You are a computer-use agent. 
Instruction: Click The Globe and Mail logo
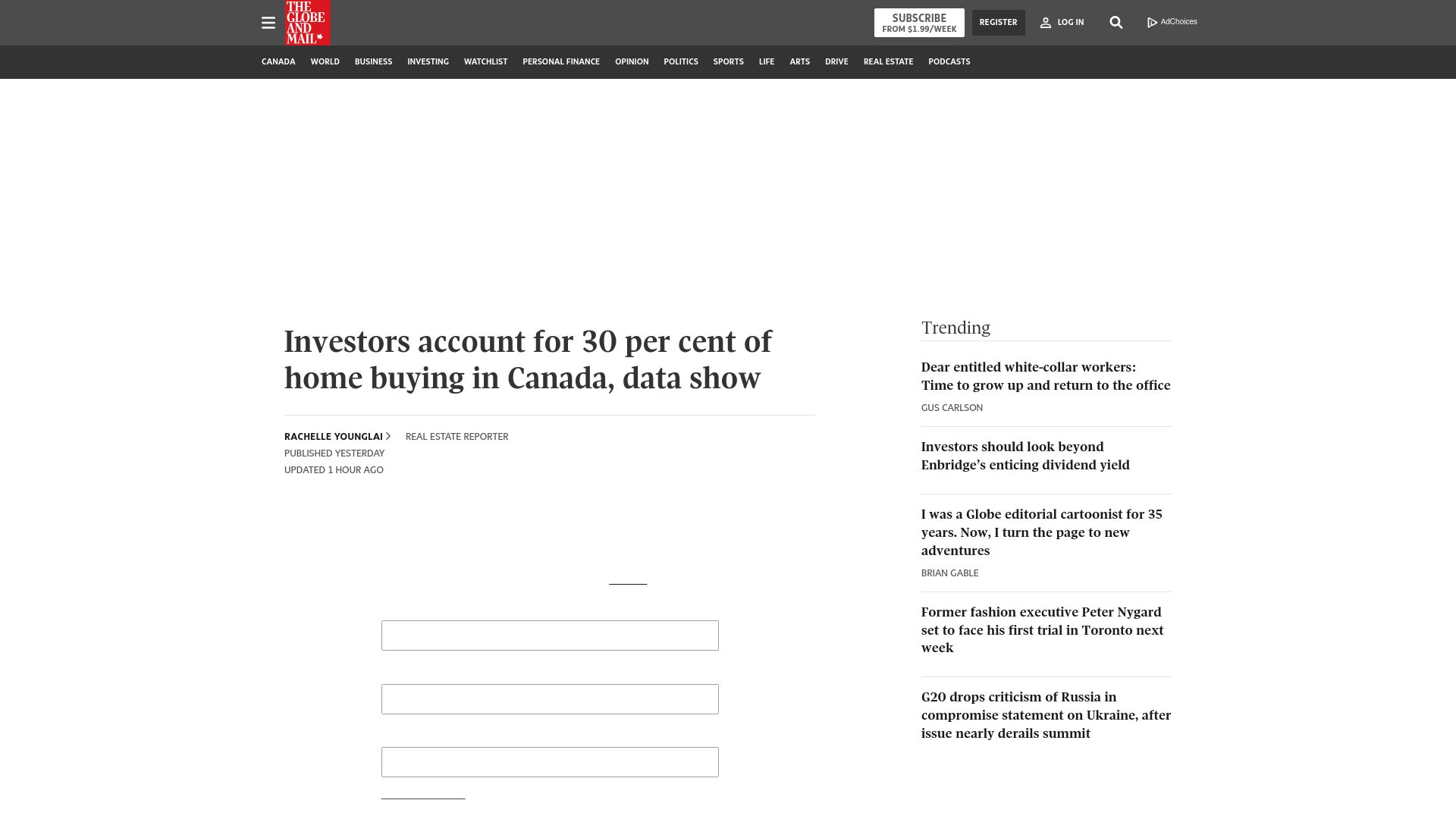tap(308, 23)
